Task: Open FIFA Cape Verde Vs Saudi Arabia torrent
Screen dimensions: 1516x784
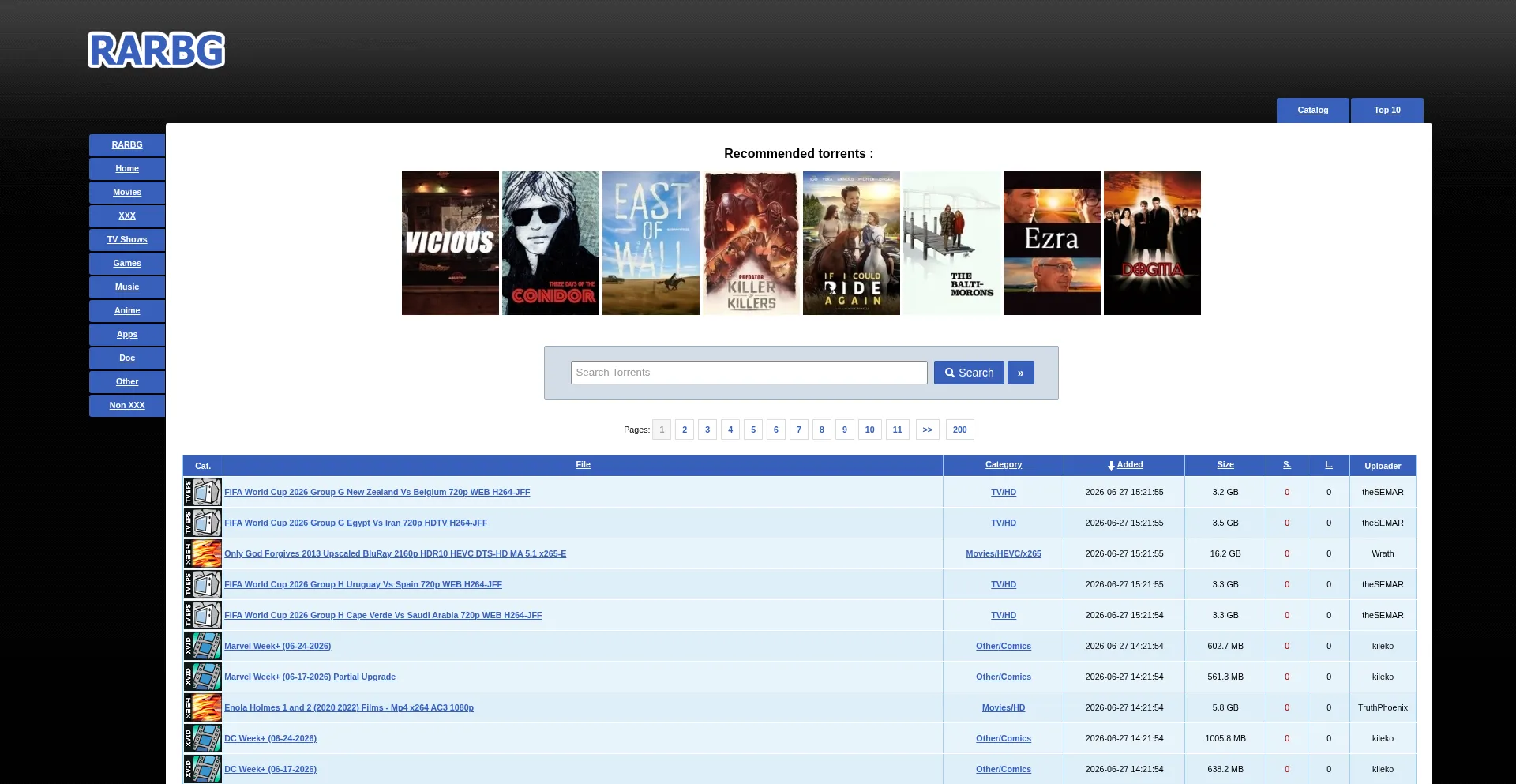Action: [x=383, y=615]
